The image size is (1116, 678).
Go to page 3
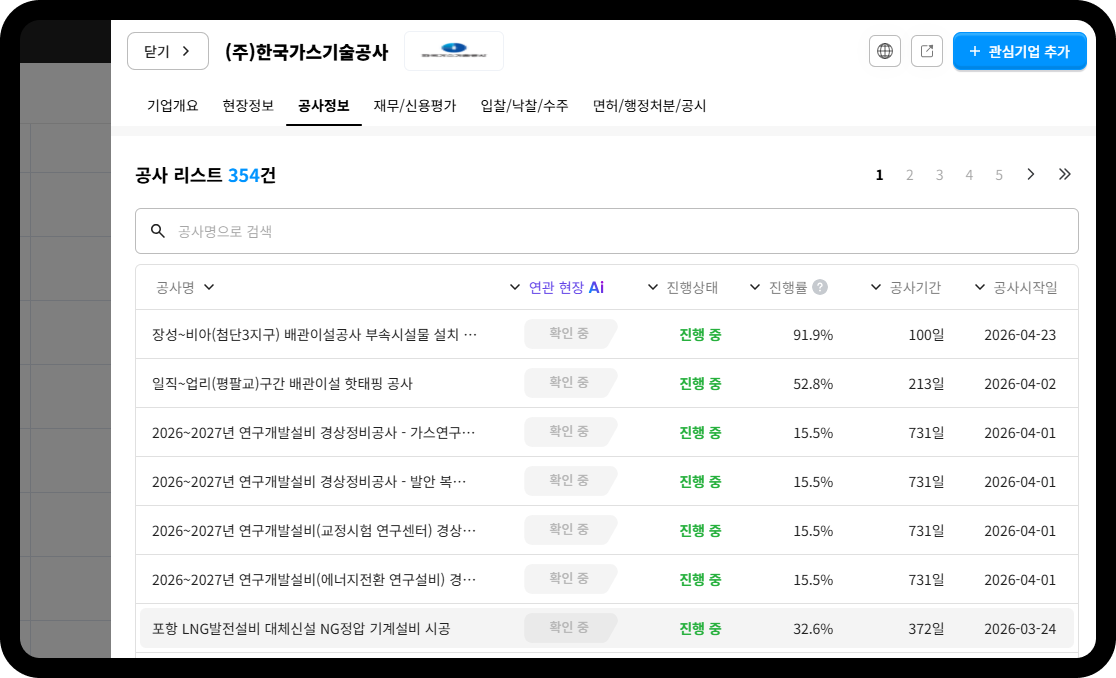(x=939, y=175)
